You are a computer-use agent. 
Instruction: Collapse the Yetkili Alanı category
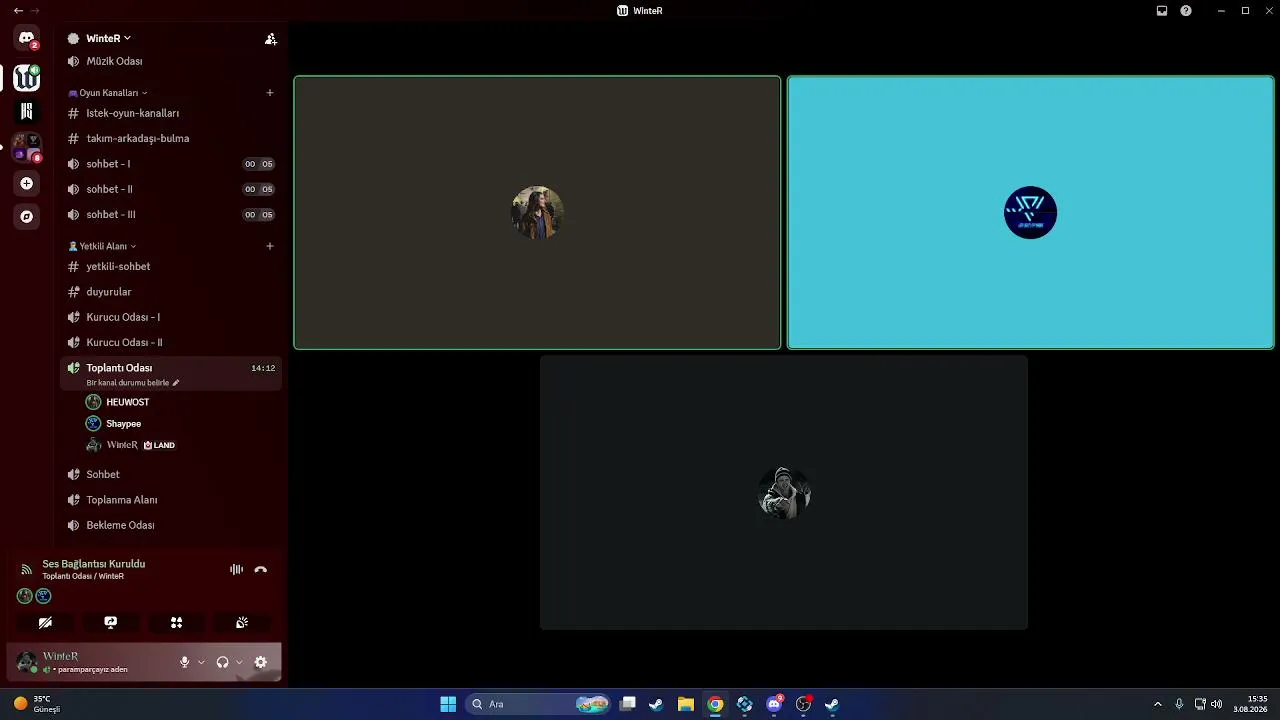(x=102, y=246)
